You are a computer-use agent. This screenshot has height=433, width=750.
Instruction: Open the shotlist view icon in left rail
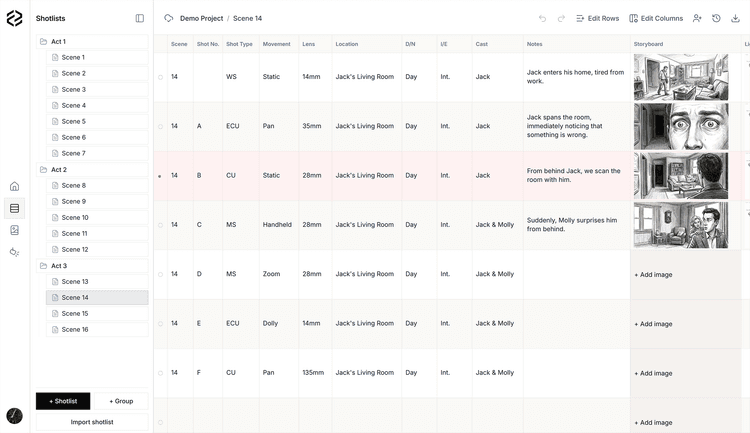point(14,208)
